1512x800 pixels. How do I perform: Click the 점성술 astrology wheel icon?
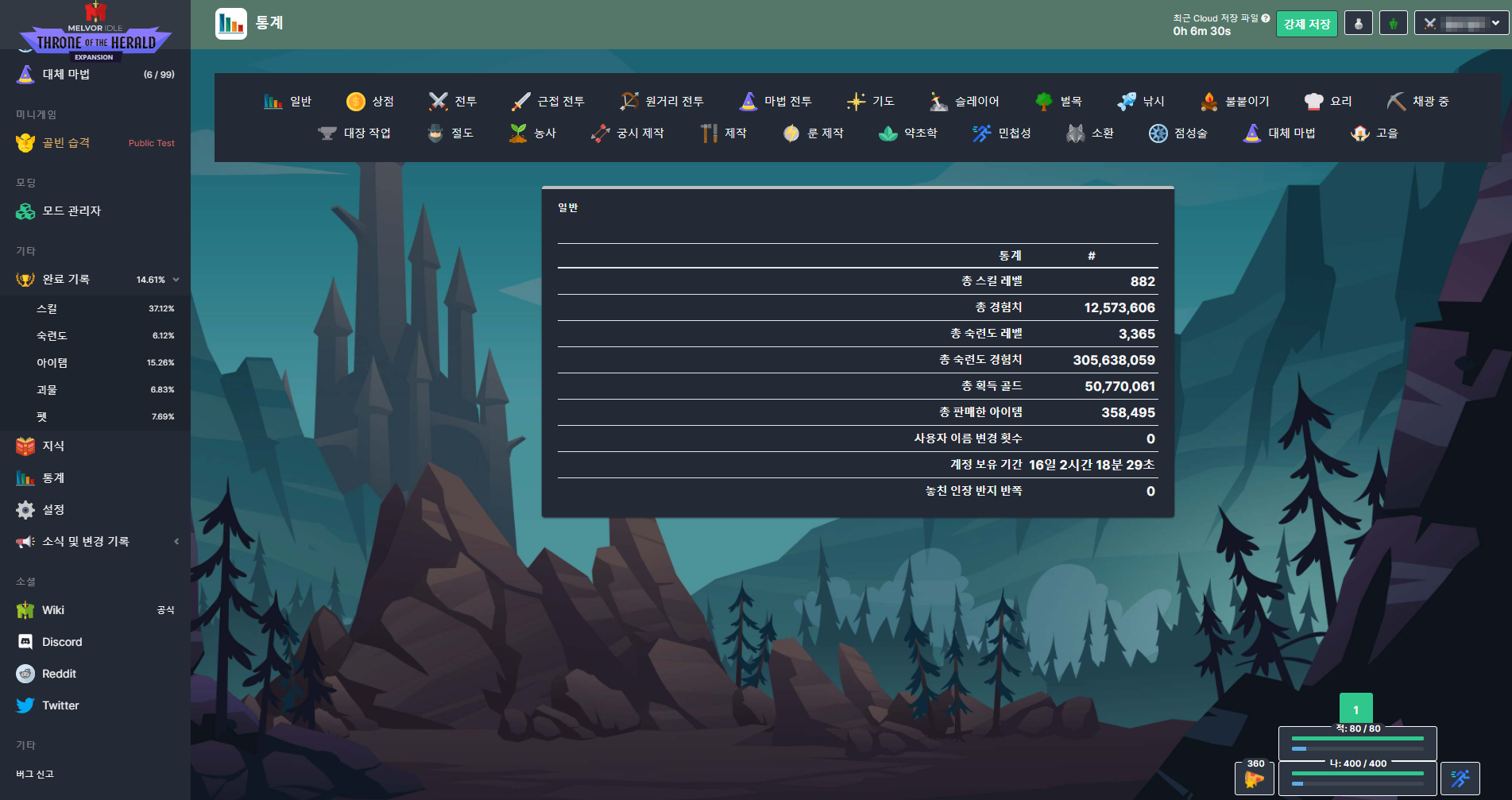(1158, 133)
